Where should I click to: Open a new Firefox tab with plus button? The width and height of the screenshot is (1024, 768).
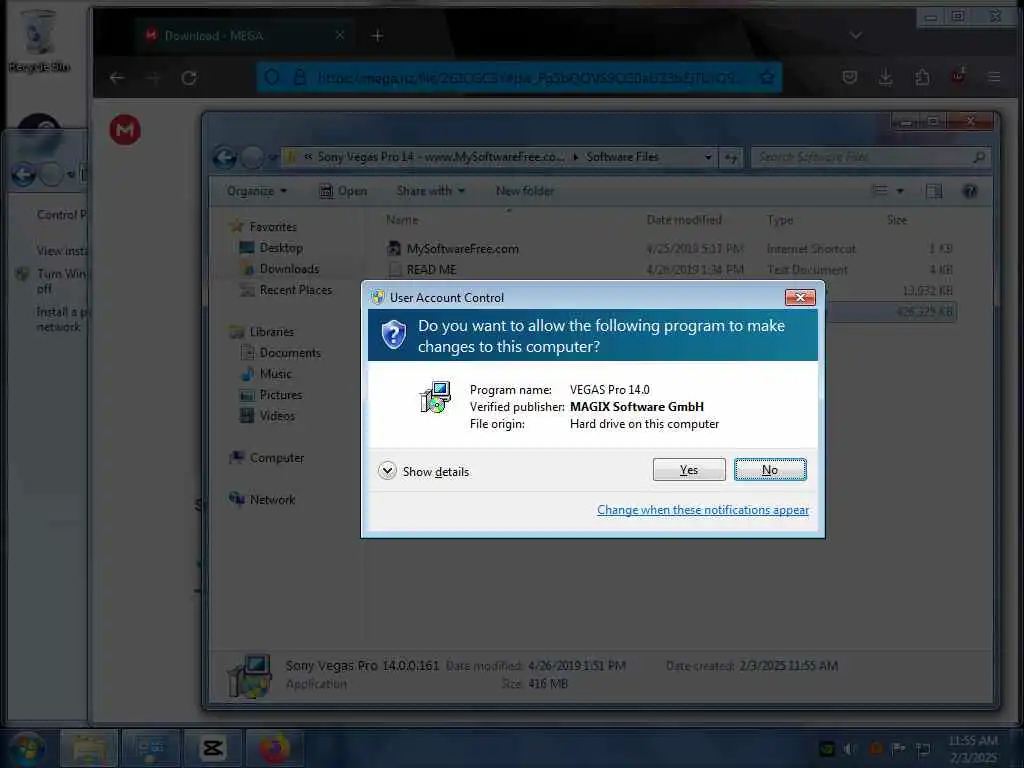[x=377, y=36]
